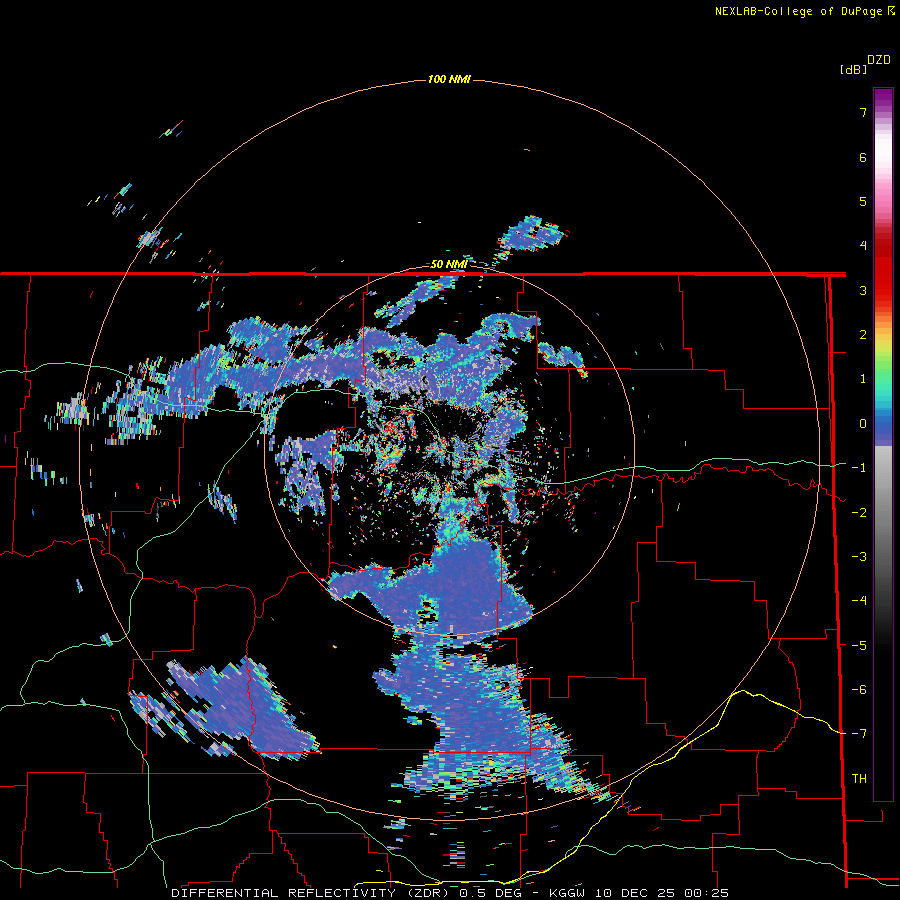Select the 4 dB scale label

[x=863, y=246]
